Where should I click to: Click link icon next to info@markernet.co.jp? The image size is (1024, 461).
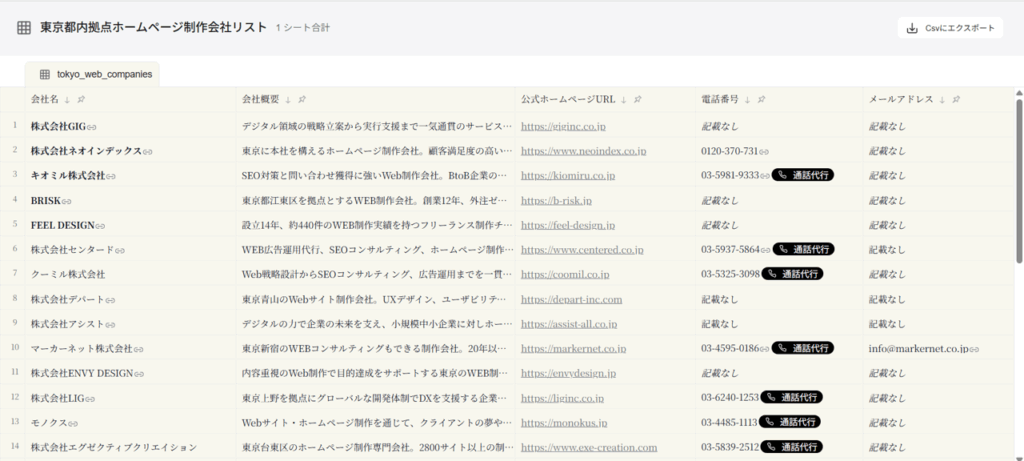coord(974,349)
